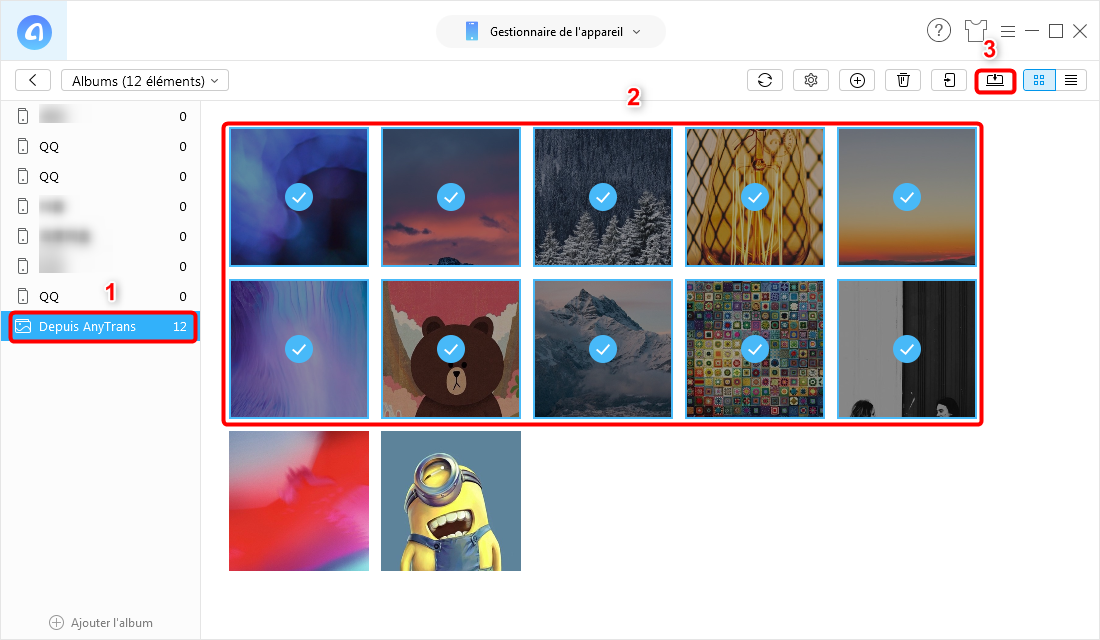
Task: Go back with the arrow button
Action: click(x=33, y=80)
